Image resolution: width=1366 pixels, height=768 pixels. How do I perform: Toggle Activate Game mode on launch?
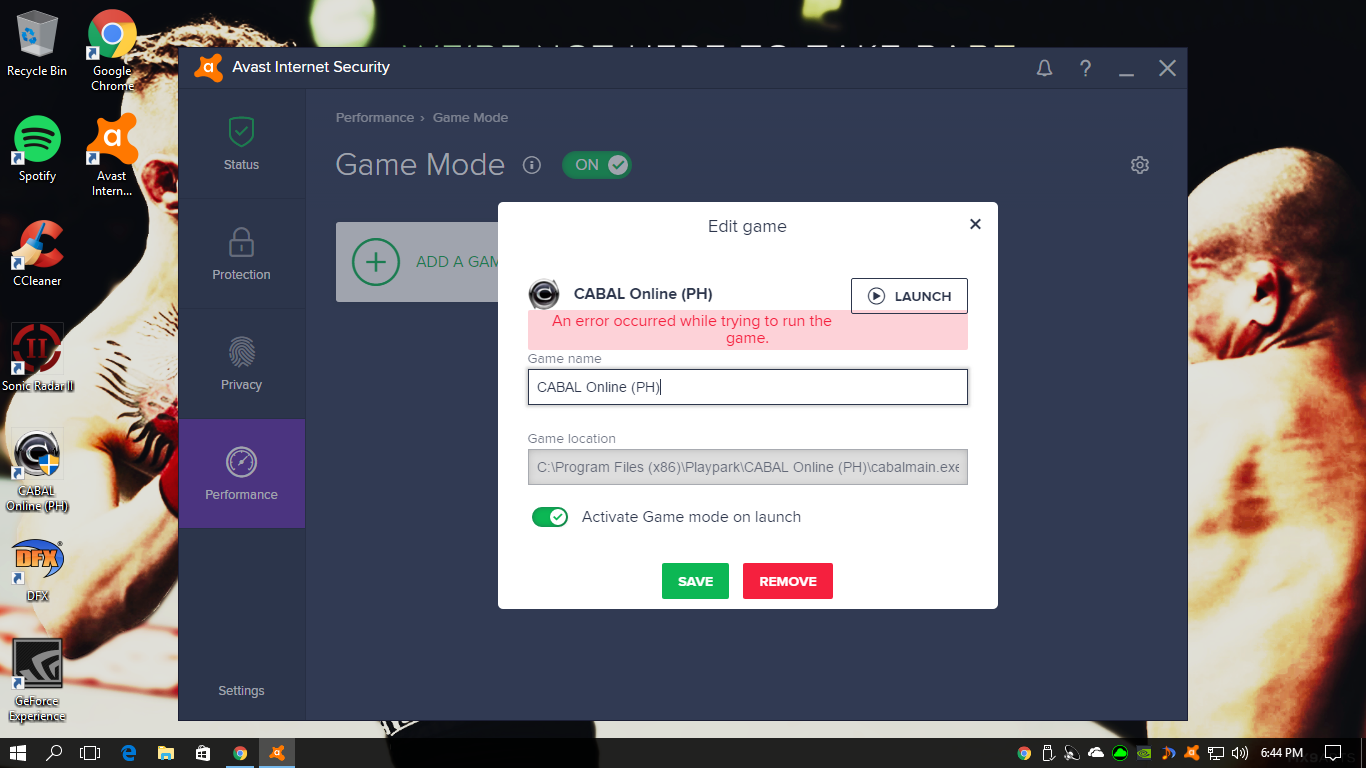click(550, 517)
